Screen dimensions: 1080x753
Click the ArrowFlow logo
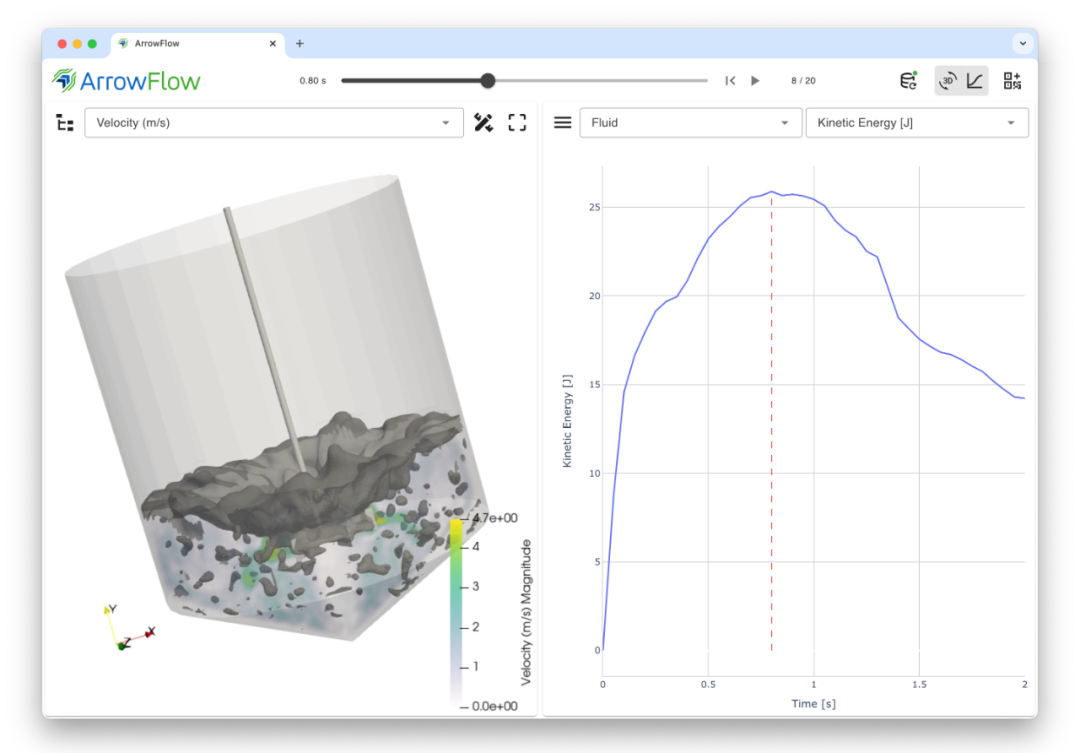tap(127, 81)
